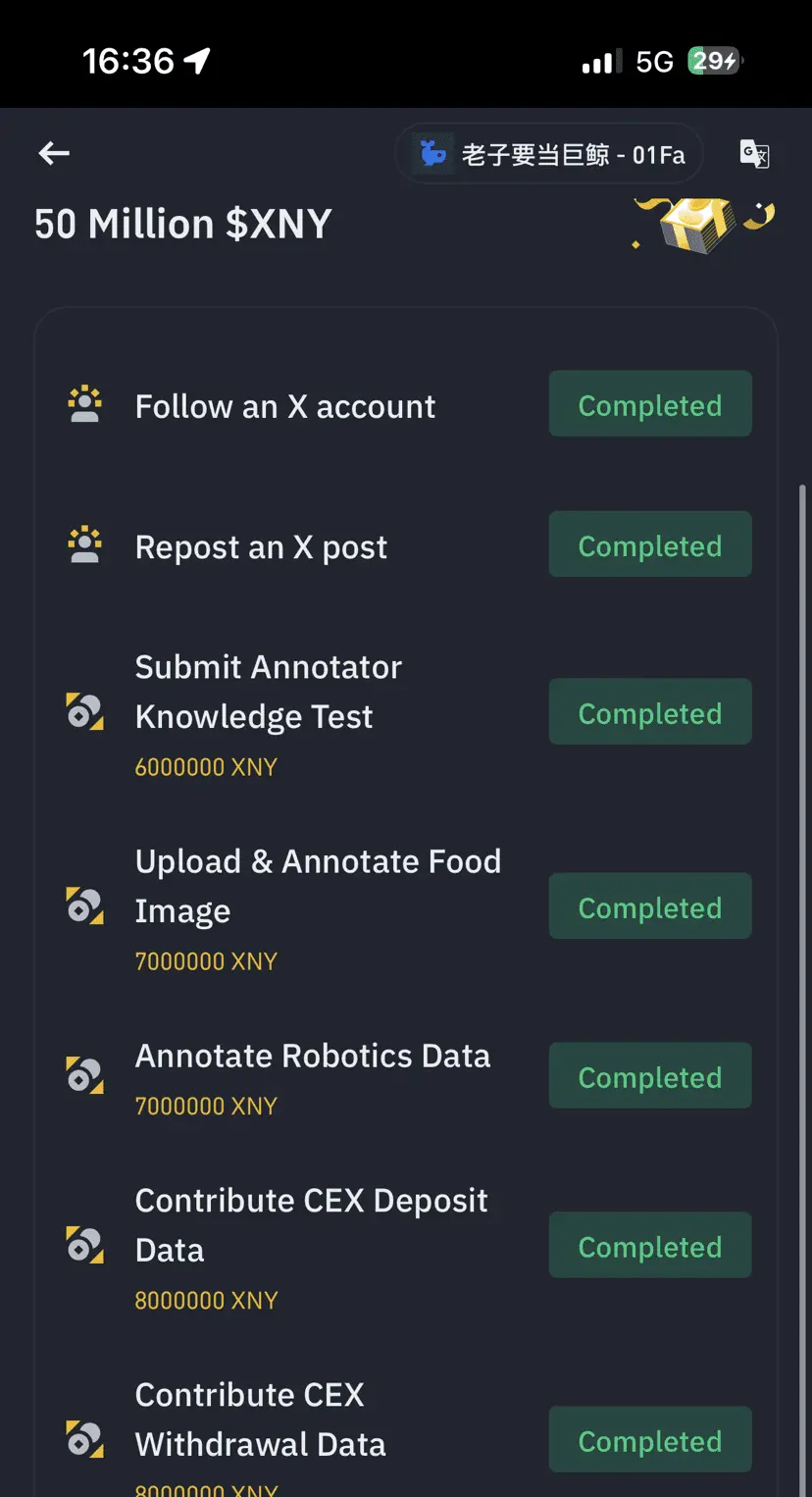The width and height of the screenshot is (812, 1497).
Task: Tap the Repost an X post task icon
Action: [x=85, y=545]
